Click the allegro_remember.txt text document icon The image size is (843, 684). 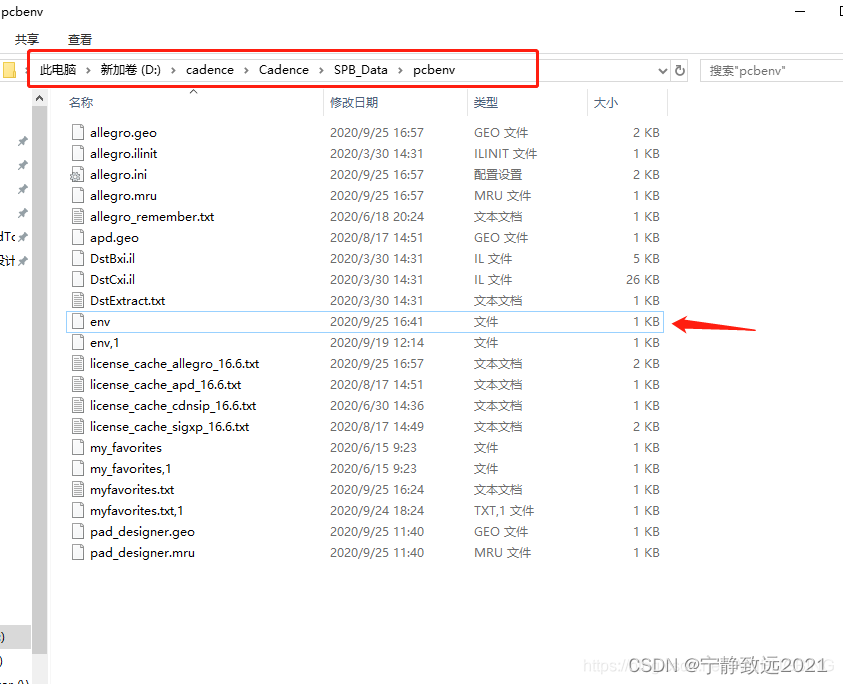[79, 216]
